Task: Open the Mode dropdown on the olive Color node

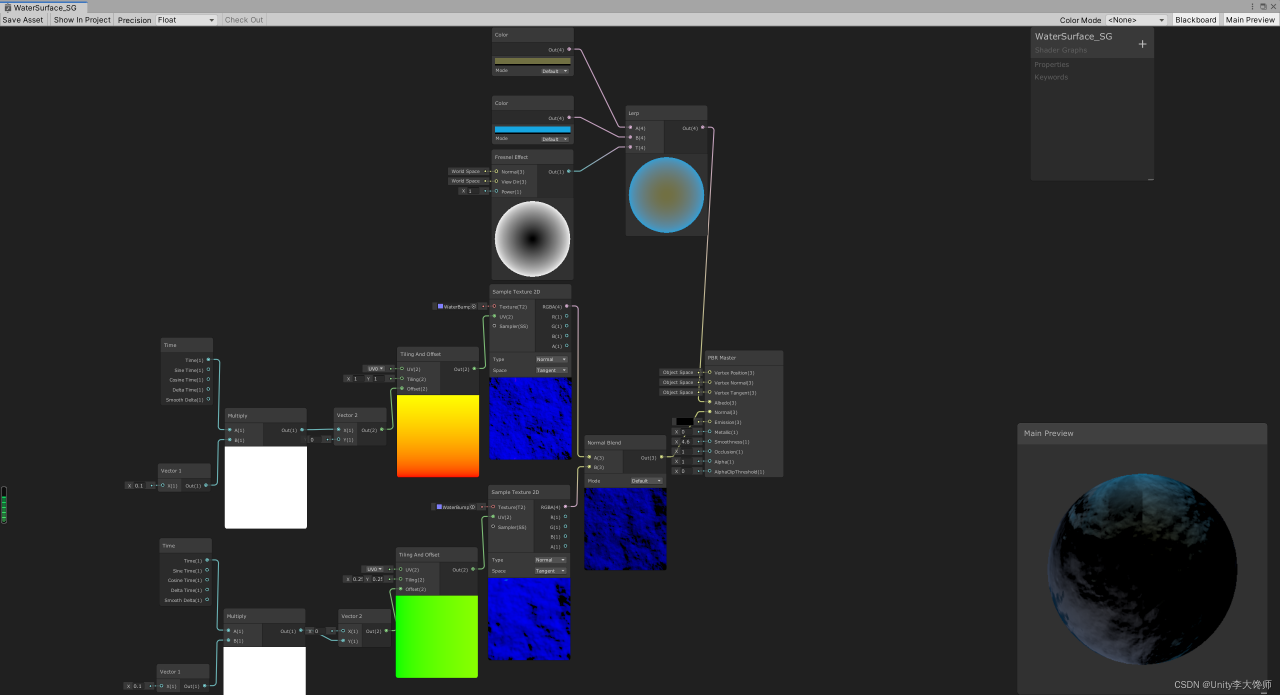Action: point(555,71)
